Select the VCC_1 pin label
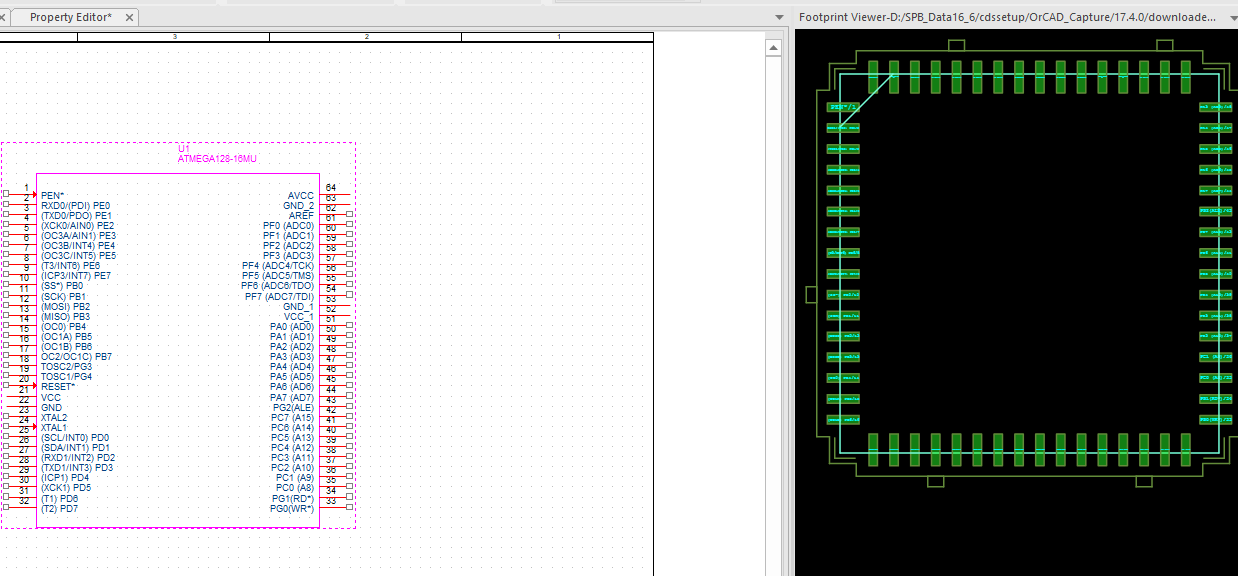Viewport: 1238px width, 576px height. 298,317
